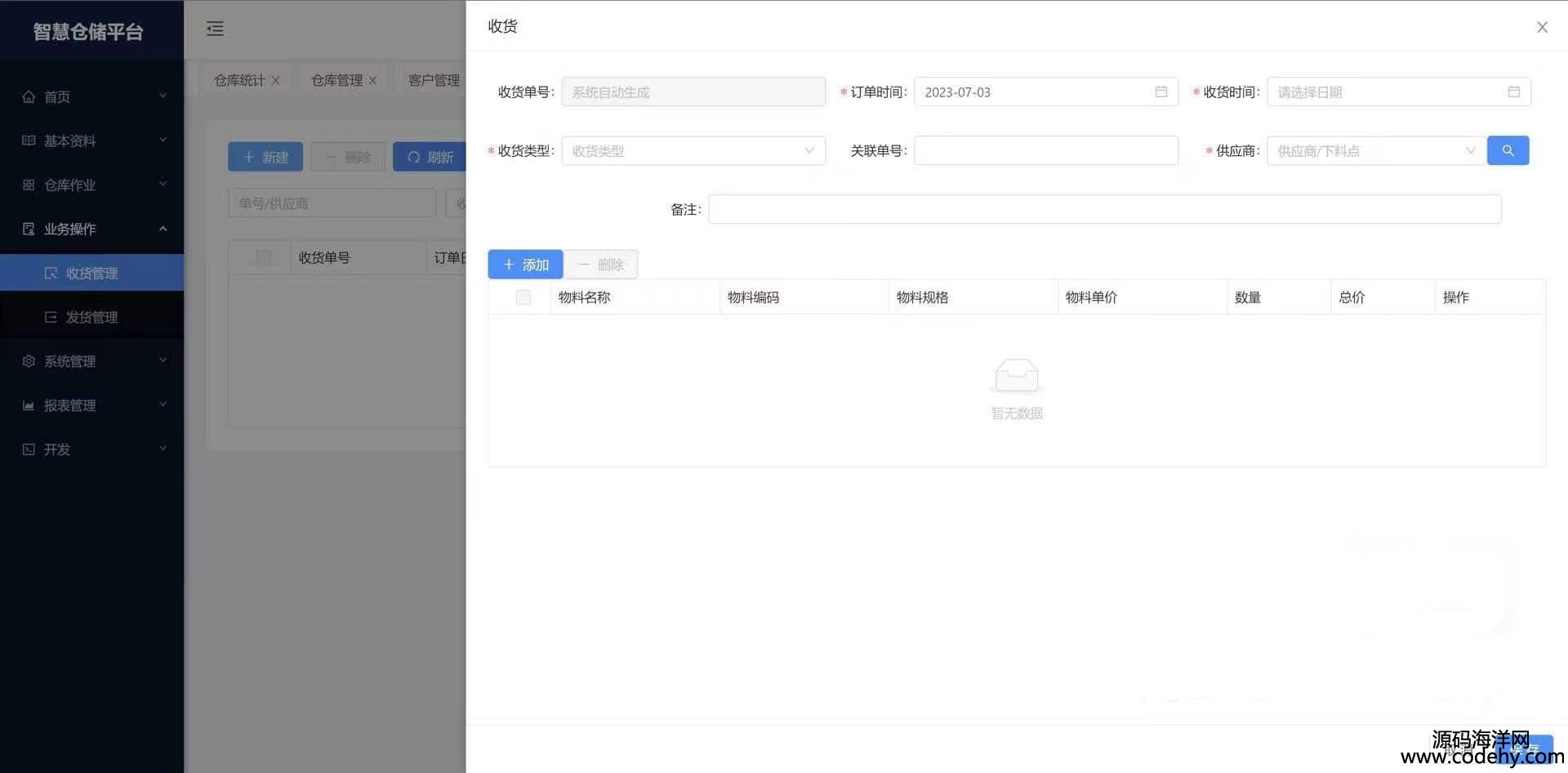
Task: Tick the select-all checkbox beside 收货单号 column
Action: coord(263,257)
